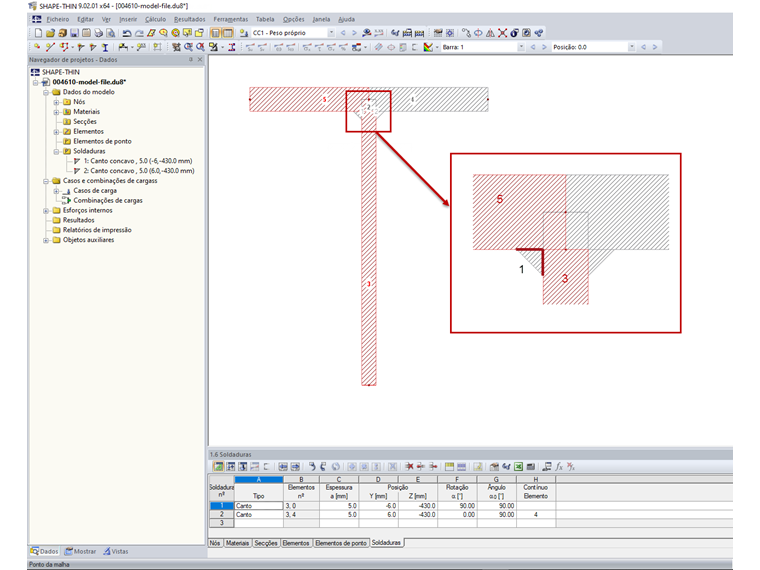Select weld 1: Canto concavo (-6,-430.0 mm)
Screen dimensions: 760x570
point(138,161)
